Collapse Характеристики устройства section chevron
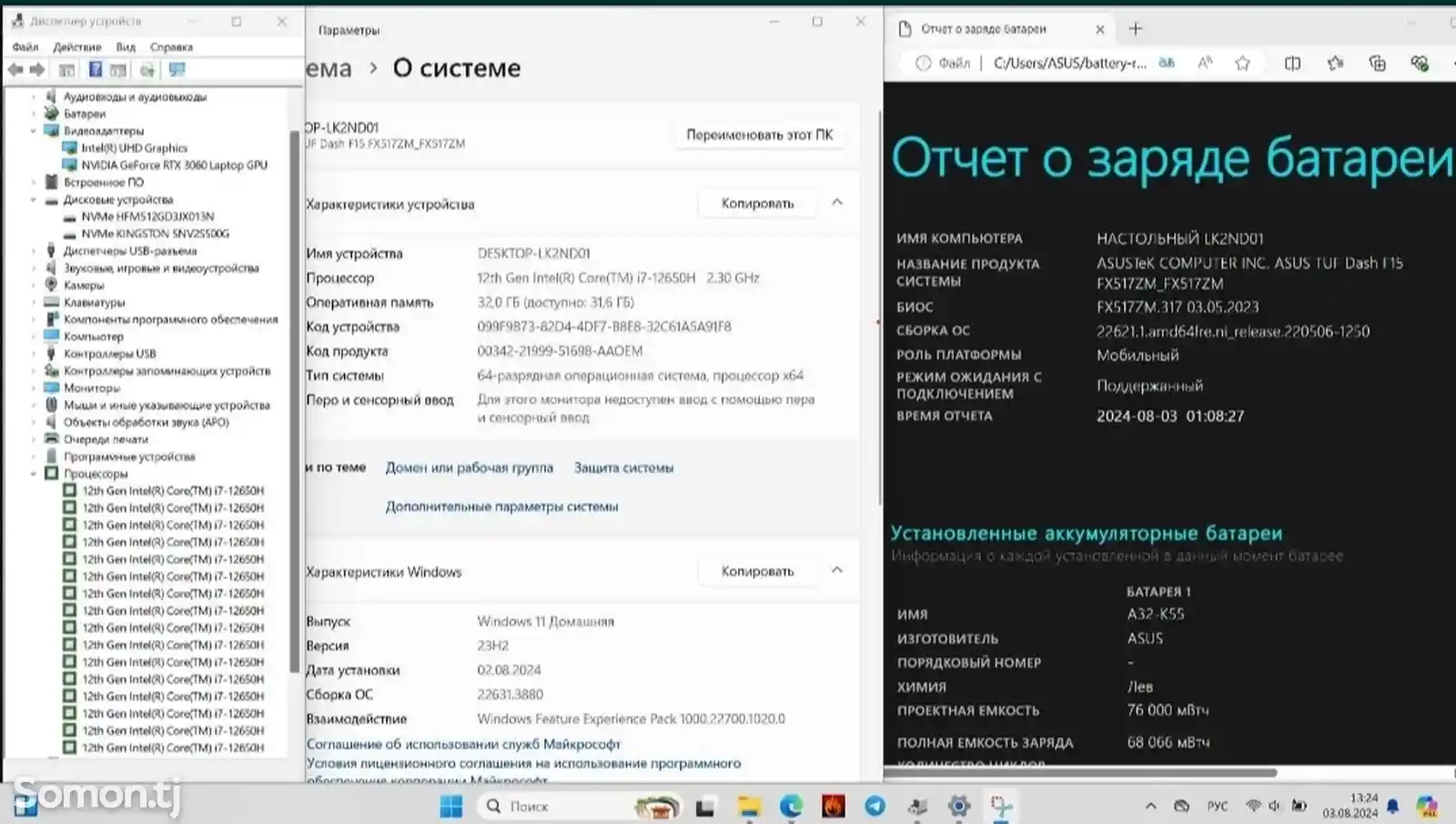The width and height of the screenshot is (1456, 824). (837, 203)
